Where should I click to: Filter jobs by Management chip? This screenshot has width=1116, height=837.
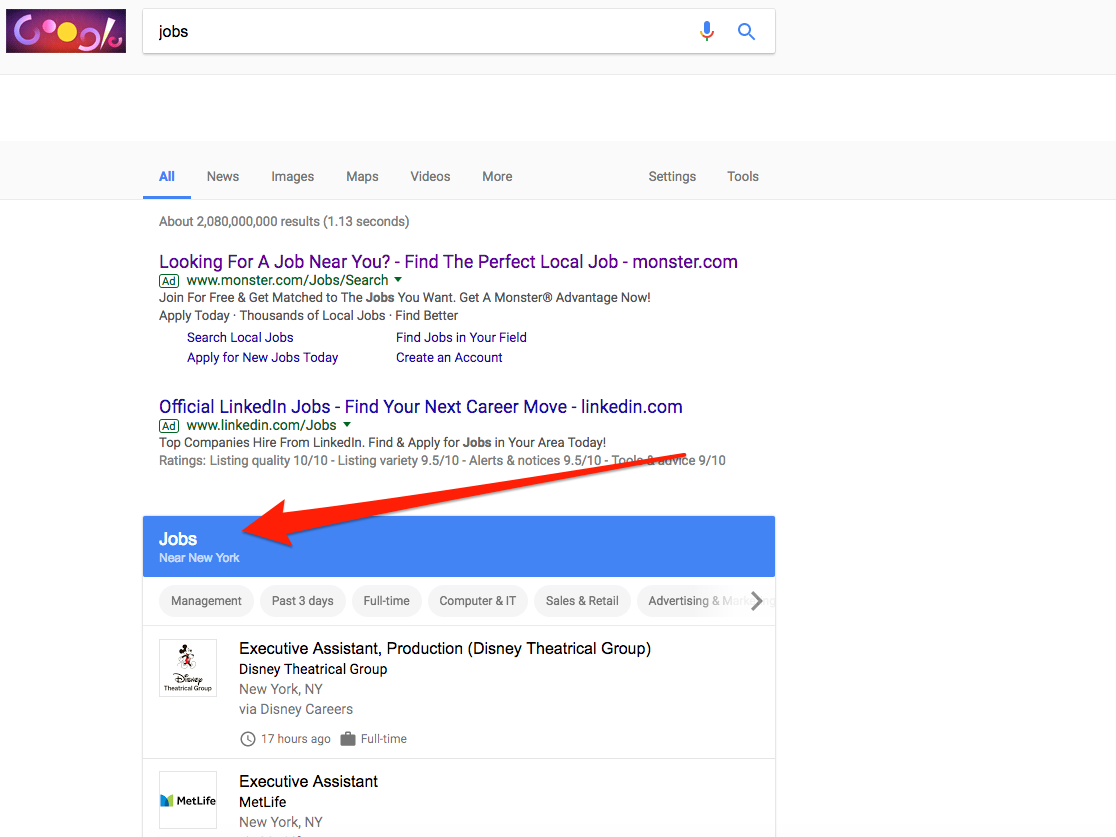click(x=206, y=601)
